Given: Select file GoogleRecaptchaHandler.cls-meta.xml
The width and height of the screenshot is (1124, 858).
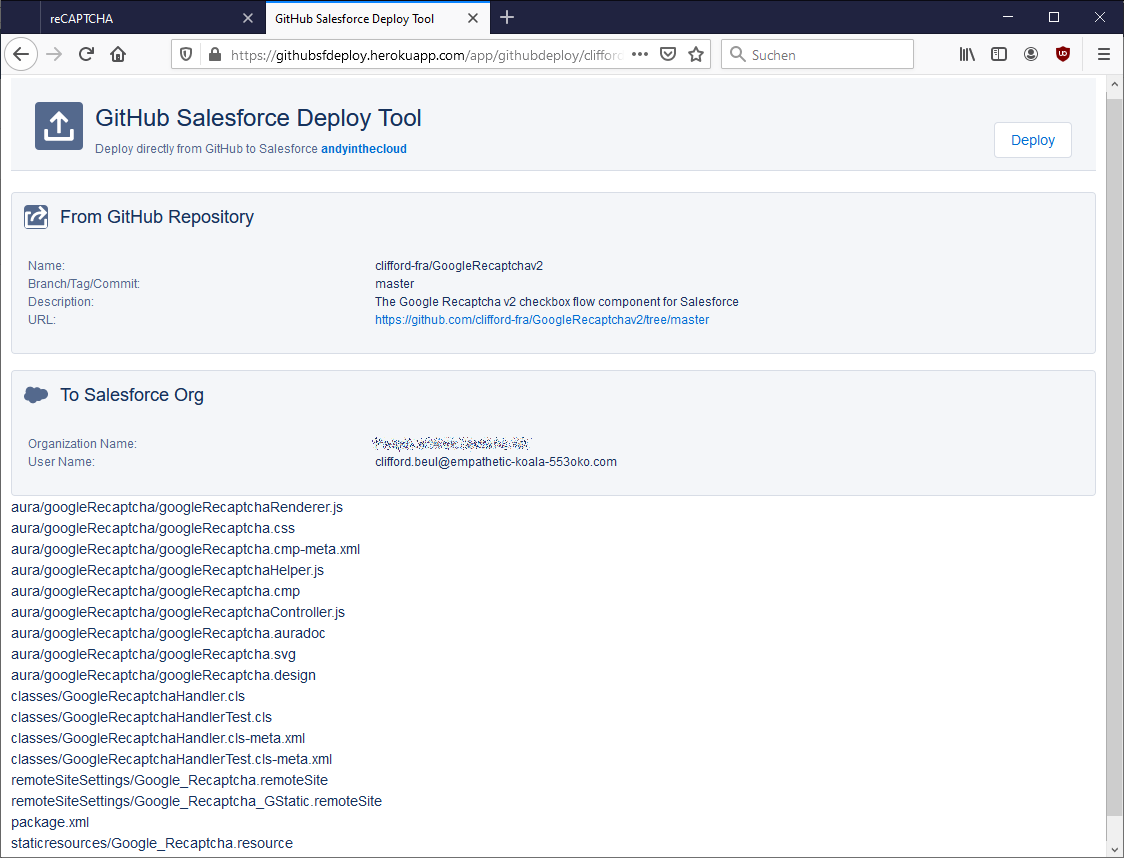Looking at the screenshot, I should [158, 738].
